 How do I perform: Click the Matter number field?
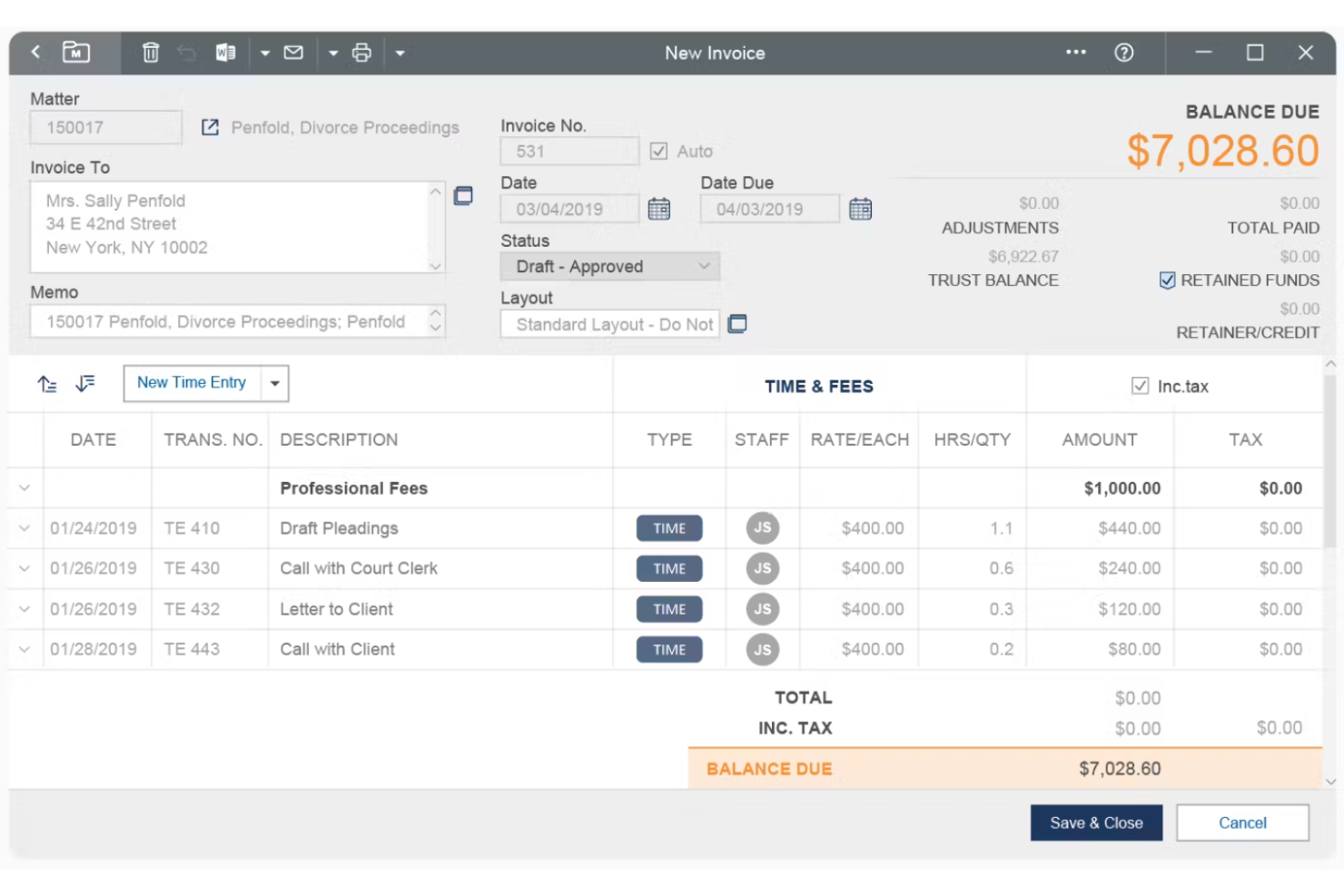[x=105, y=127]
